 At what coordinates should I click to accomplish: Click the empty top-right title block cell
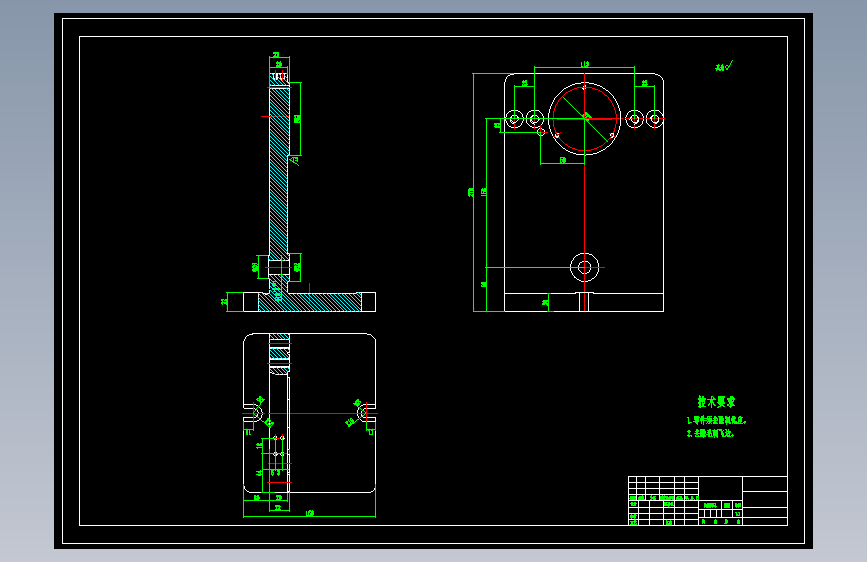coord(765,484)
